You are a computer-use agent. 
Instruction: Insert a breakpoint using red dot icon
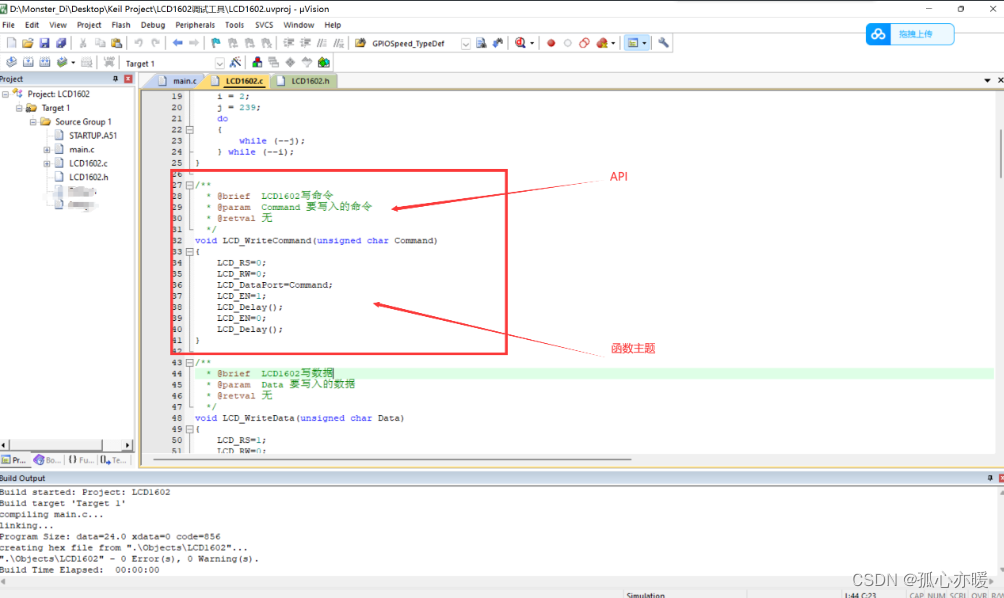pyautogui.click(x=551, y=43)
